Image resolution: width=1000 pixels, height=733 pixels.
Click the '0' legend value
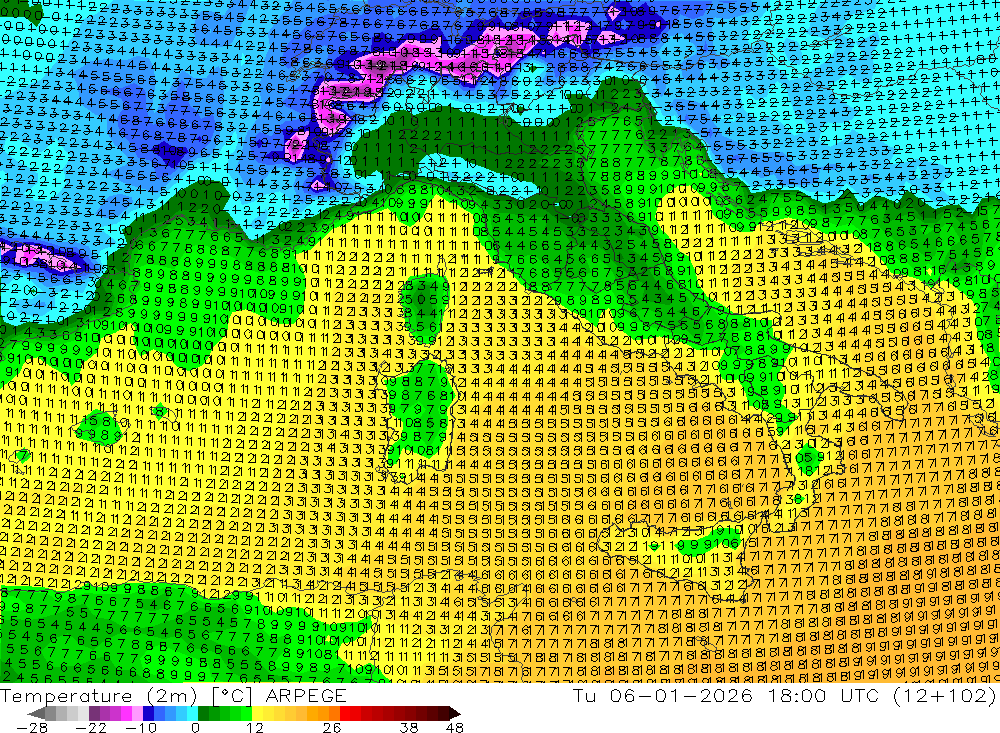196,727
